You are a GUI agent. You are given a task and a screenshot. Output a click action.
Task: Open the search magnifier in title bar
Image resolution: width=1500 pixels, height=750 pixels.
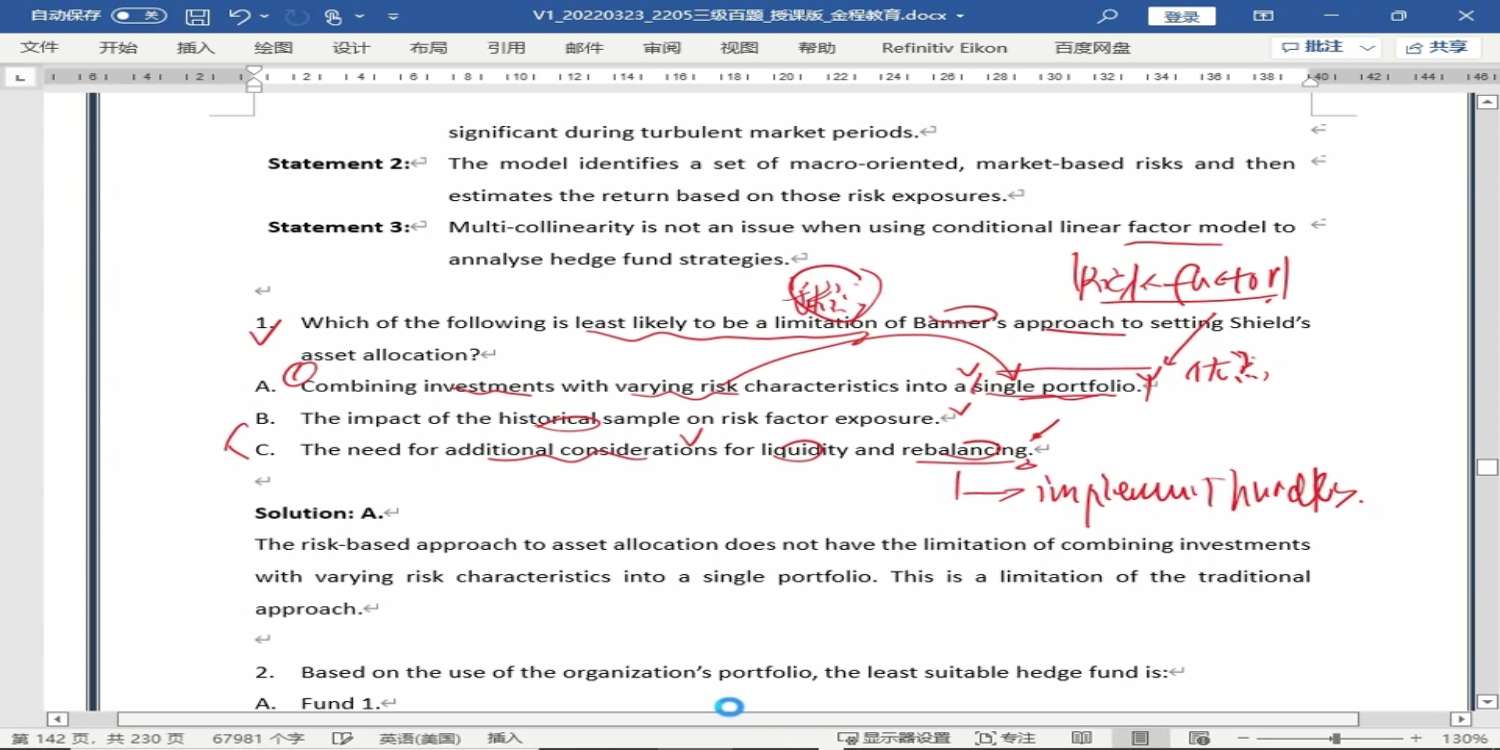coord(1107,16)
